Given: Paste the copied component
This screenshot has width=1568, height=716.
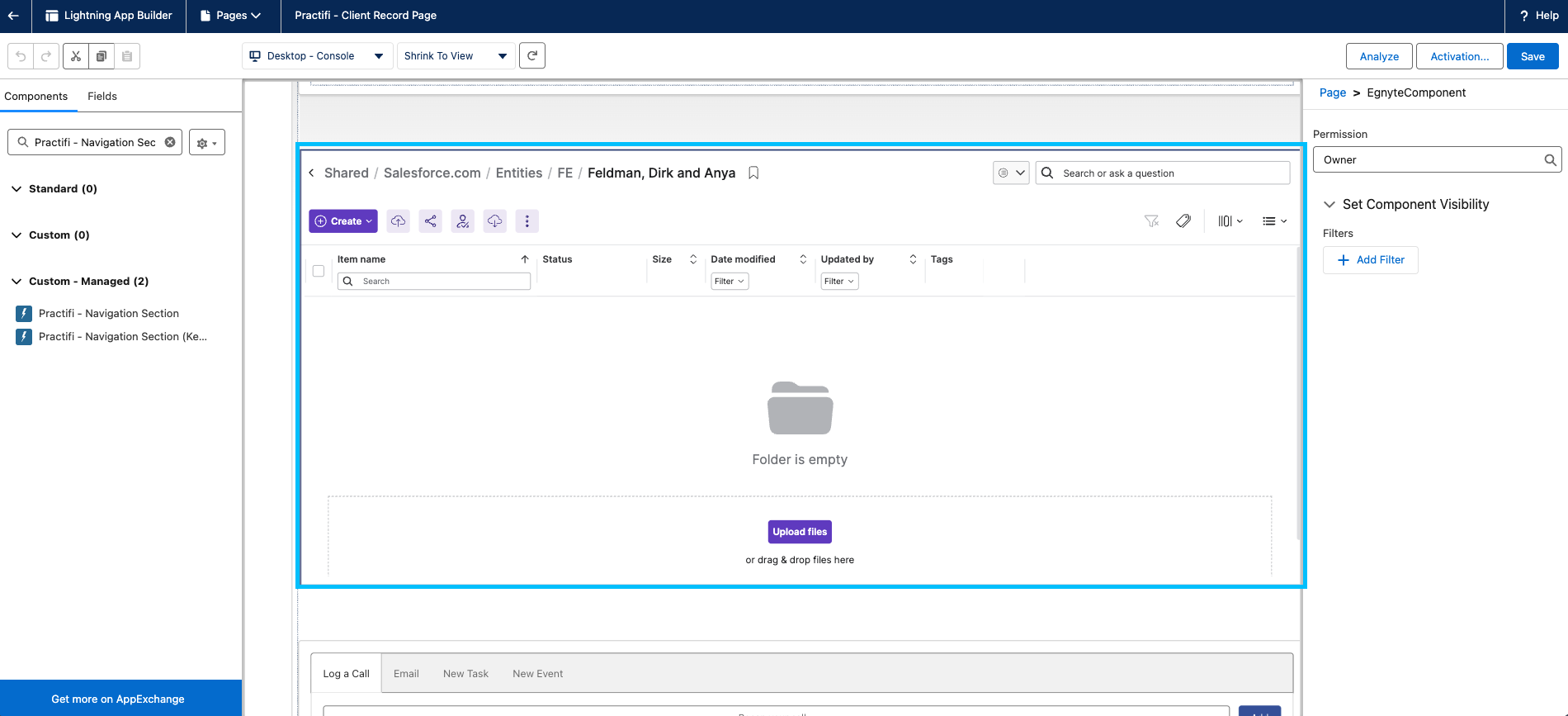Looking at the screenshot, I should 127,56.
